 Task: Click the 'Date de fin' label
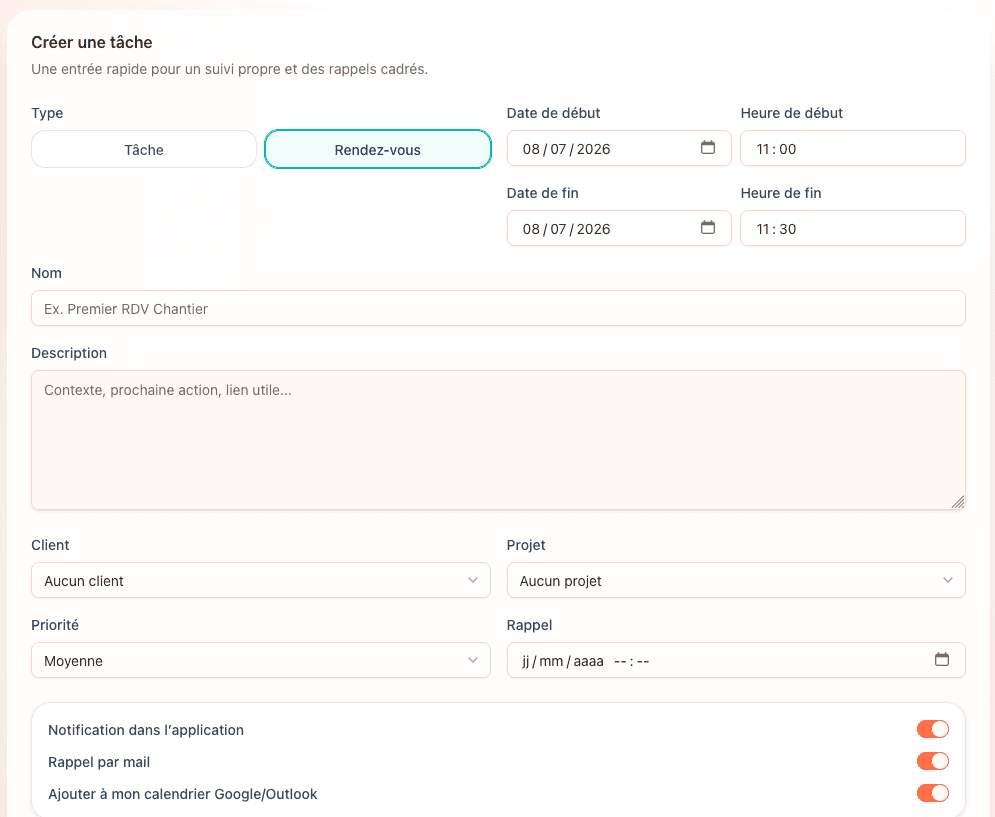[543, 193]
